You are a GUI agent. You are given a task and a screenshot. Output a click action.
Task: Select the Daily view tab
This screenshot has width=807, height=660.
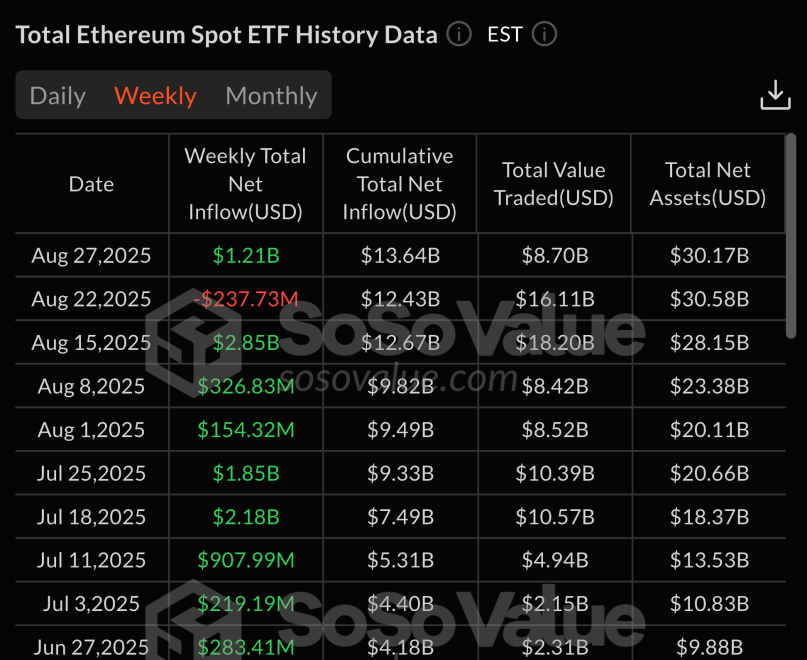tap(57, 95)
